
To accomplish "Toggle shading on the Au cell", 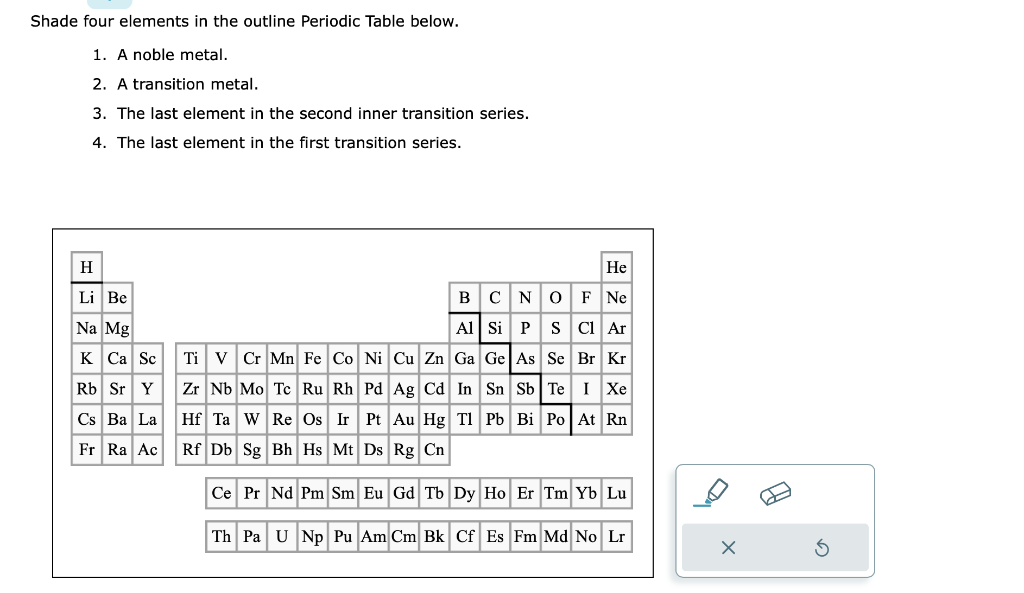I will click(x=403, y=420).
